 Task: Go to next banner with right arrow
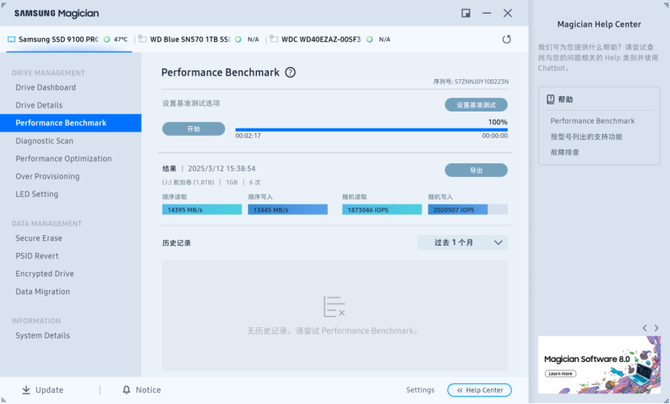pos(657,328)
